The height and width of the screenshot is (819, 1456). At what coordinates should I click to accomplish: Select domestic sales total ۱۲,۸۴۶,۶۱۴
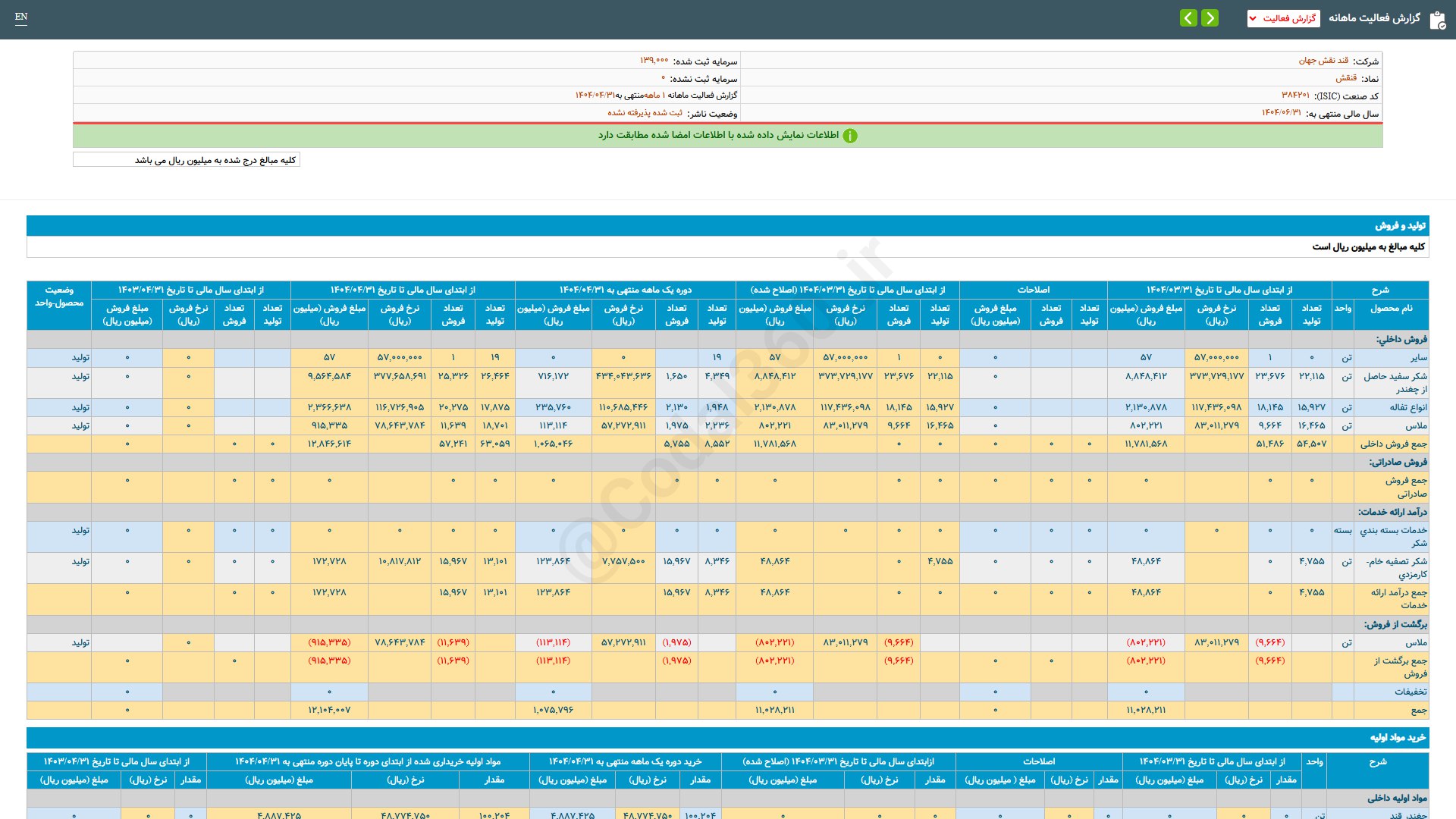pyautogui.click(x=329, y=444)
